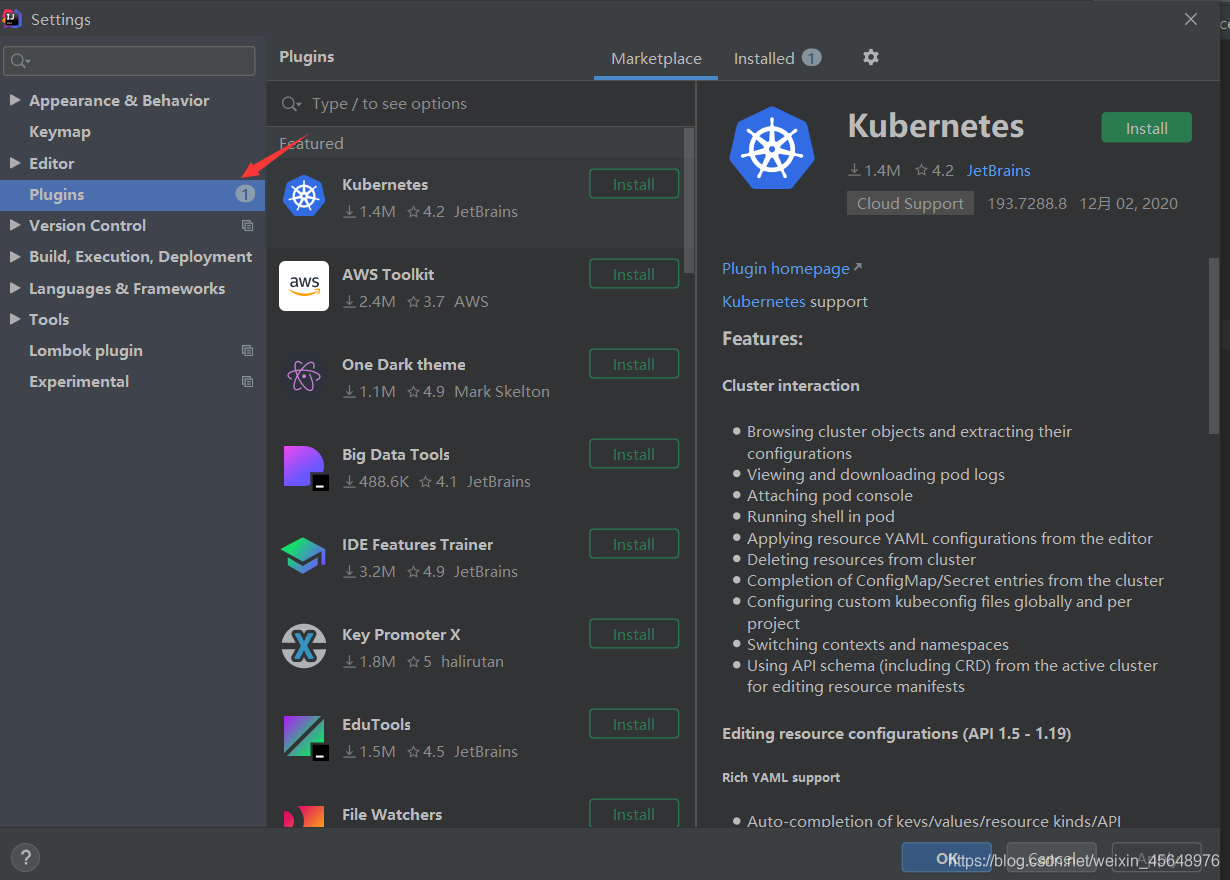This screenshot has width=1230, height=880.
Task: Click the help question mark icon
Action: tap(25, 857)
